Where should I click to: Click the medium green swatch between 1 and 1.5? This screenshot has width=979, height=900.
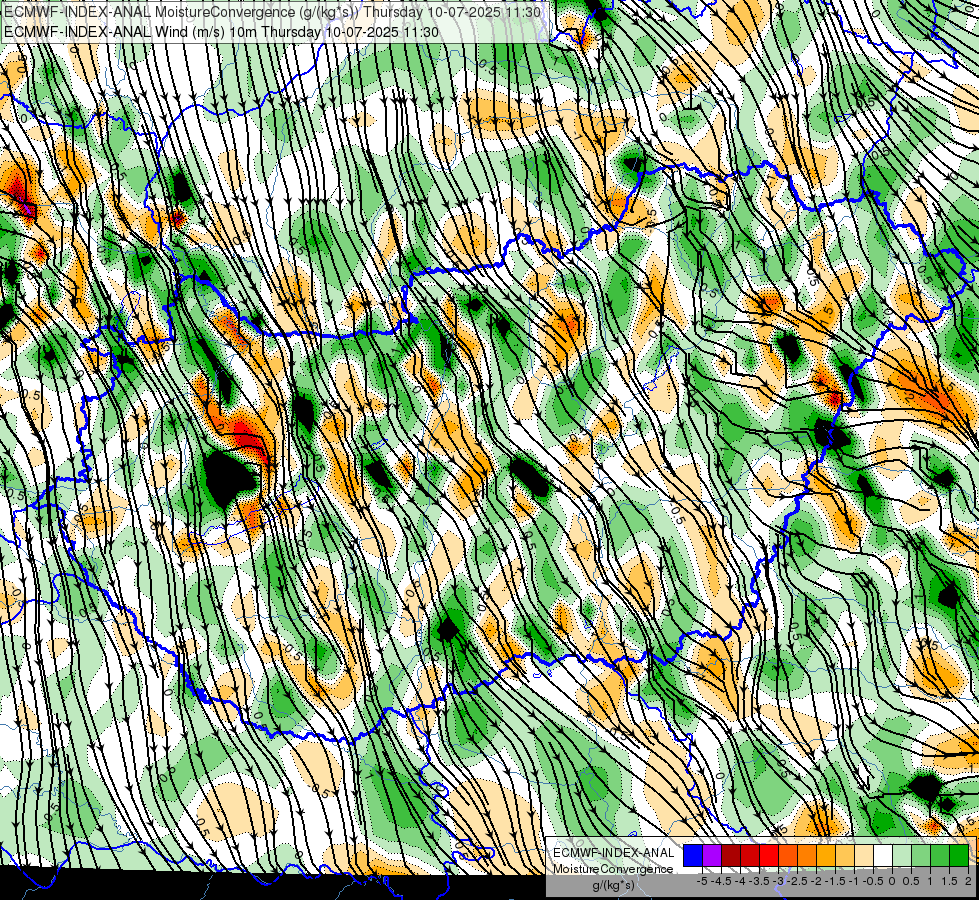940,856
